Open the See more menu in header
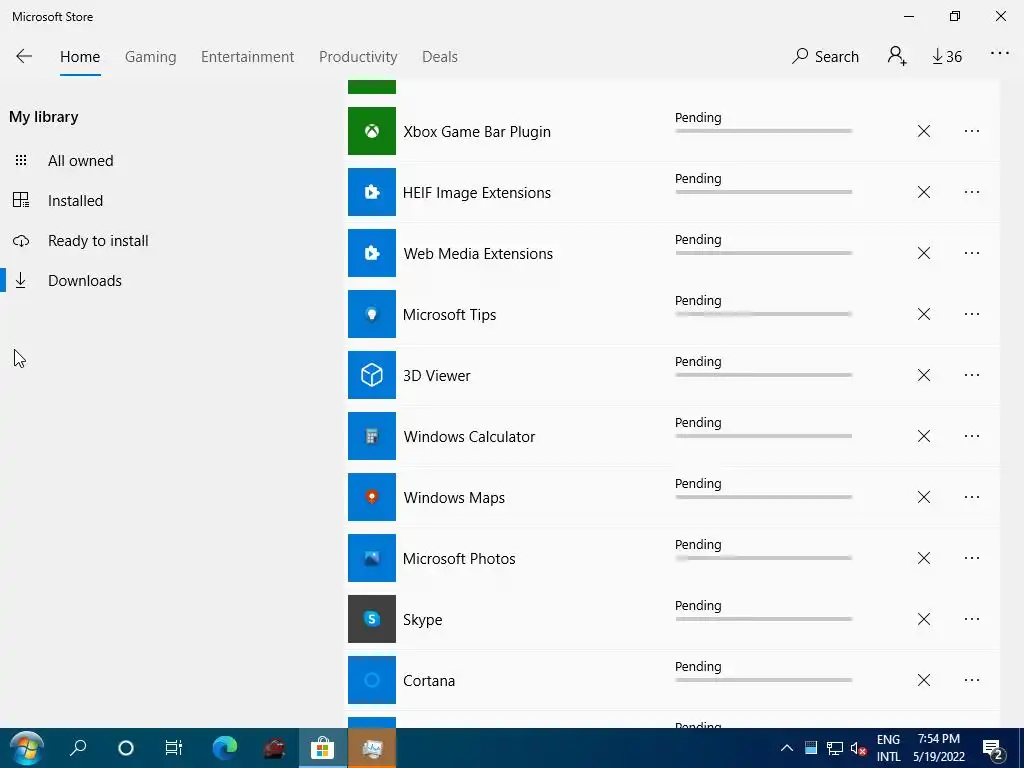The image size is (1024, 768). [1000, 54]
